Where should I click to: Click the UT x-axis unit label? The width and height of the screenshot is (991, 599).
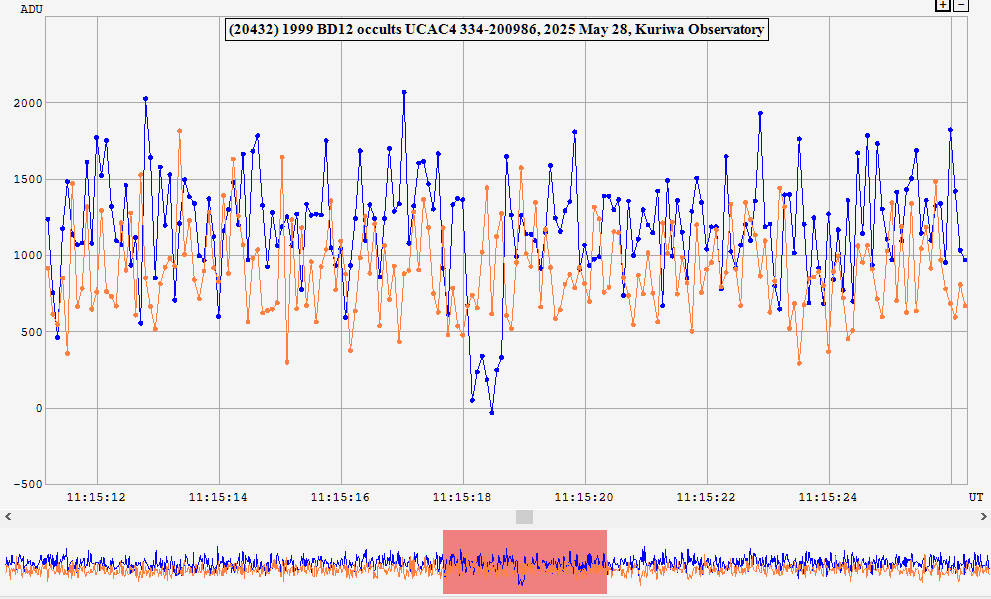[975, 497]
